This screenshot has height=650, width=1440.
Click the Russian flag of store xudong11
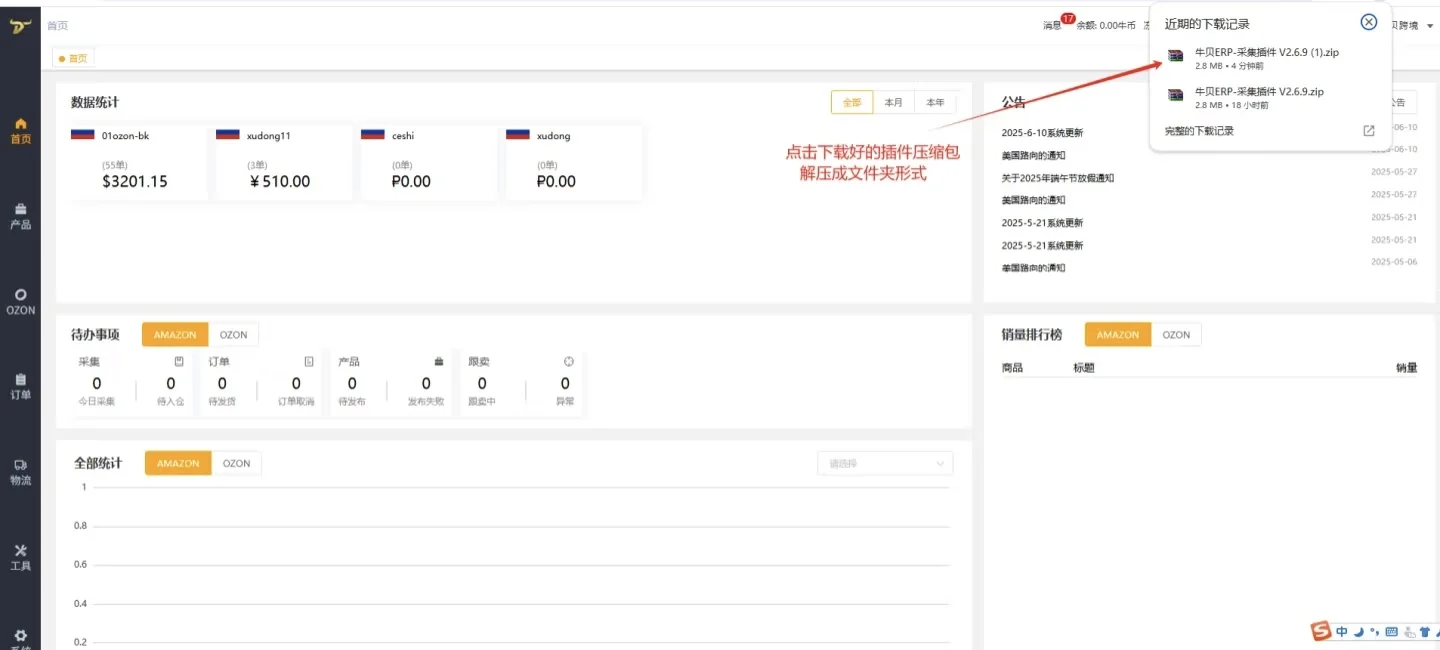point(228,134)
